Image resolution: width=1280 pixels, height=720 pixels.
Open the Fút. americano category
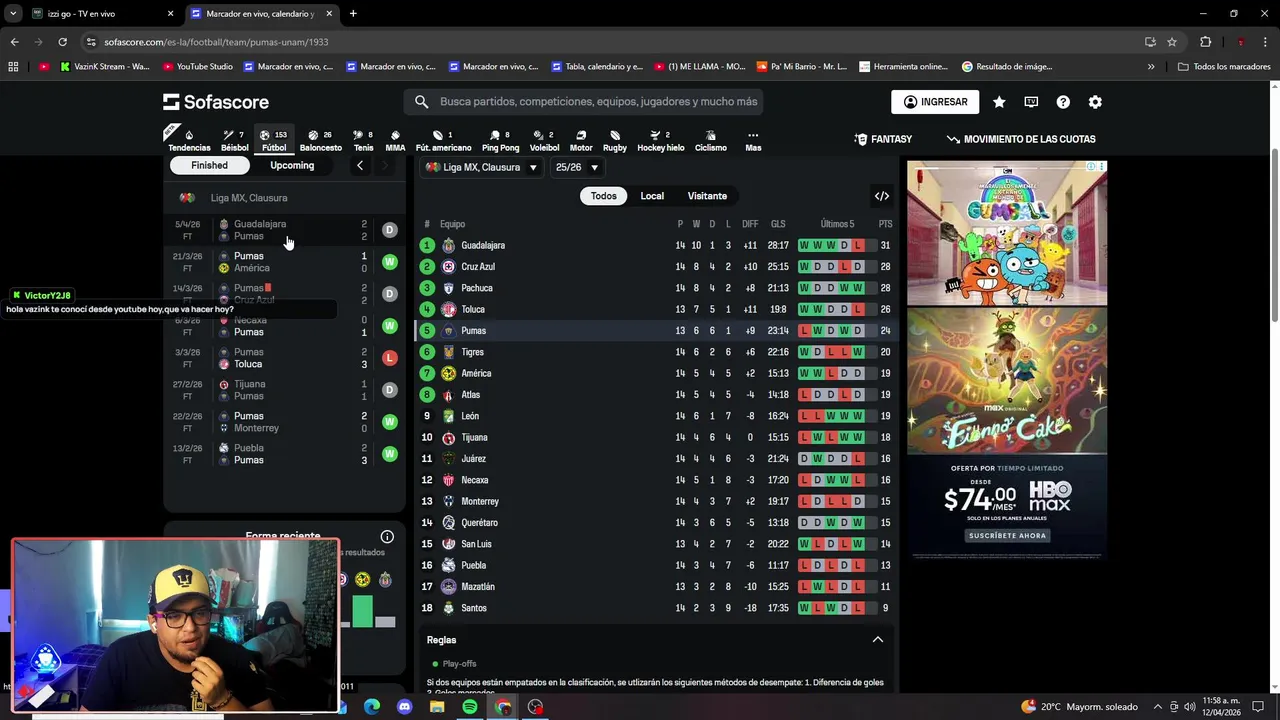tap(443, 141)
